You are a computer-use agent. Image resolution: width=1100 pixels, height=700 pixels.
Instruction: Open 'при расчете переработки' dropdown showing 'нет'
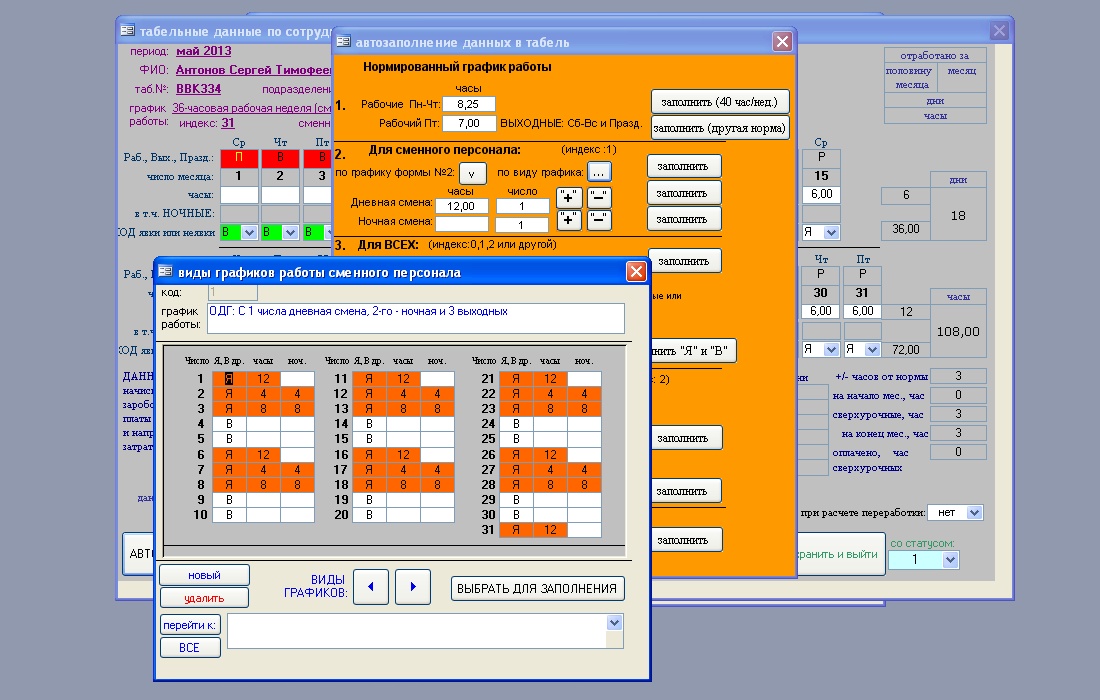[x=974, y=513]
